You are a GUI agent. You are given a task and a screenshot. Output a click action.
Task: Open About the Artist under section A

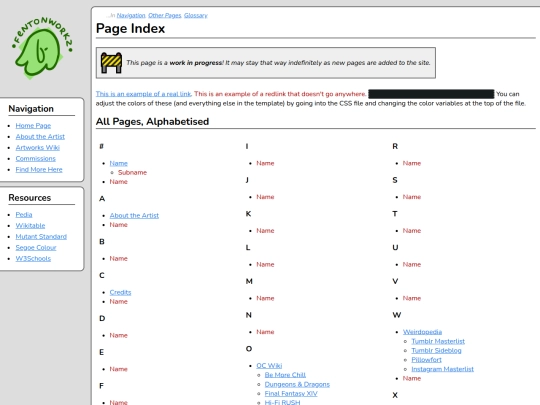(134, 216)
